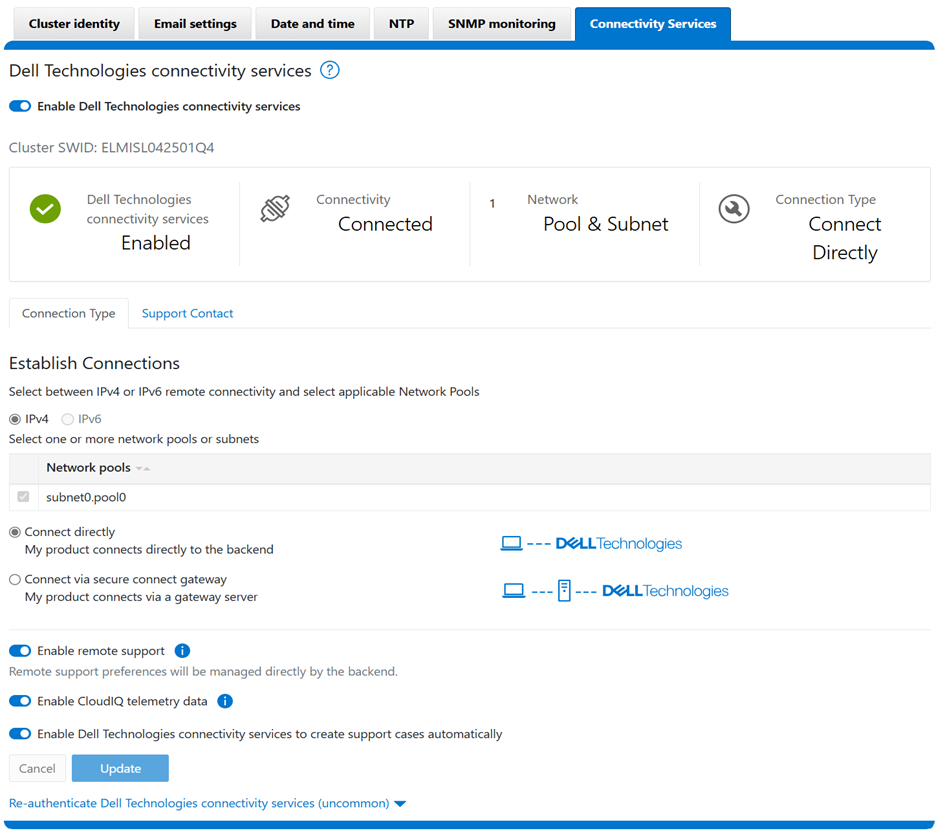Disable CloudIQ telemetry data toggle
Image resolution: width=936 pixels, height=831 pixels.
tap(20, 701)
